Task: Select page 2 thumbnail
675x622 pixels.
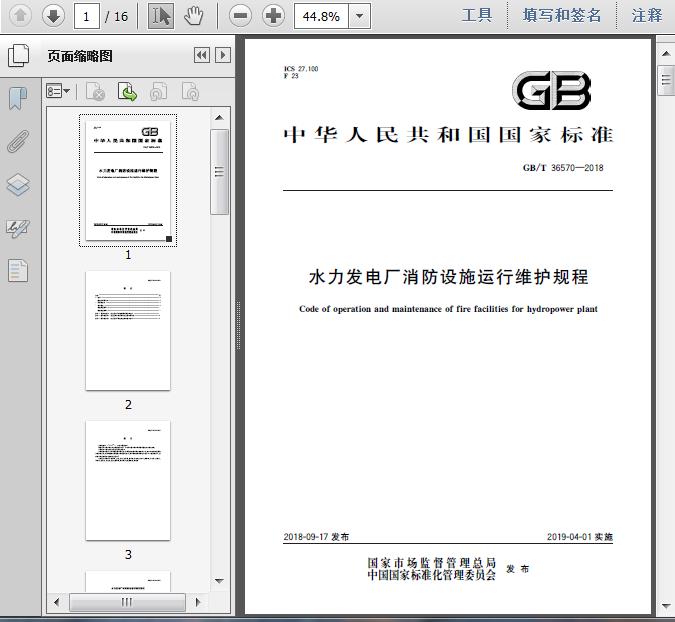Action: coord(128,331)
